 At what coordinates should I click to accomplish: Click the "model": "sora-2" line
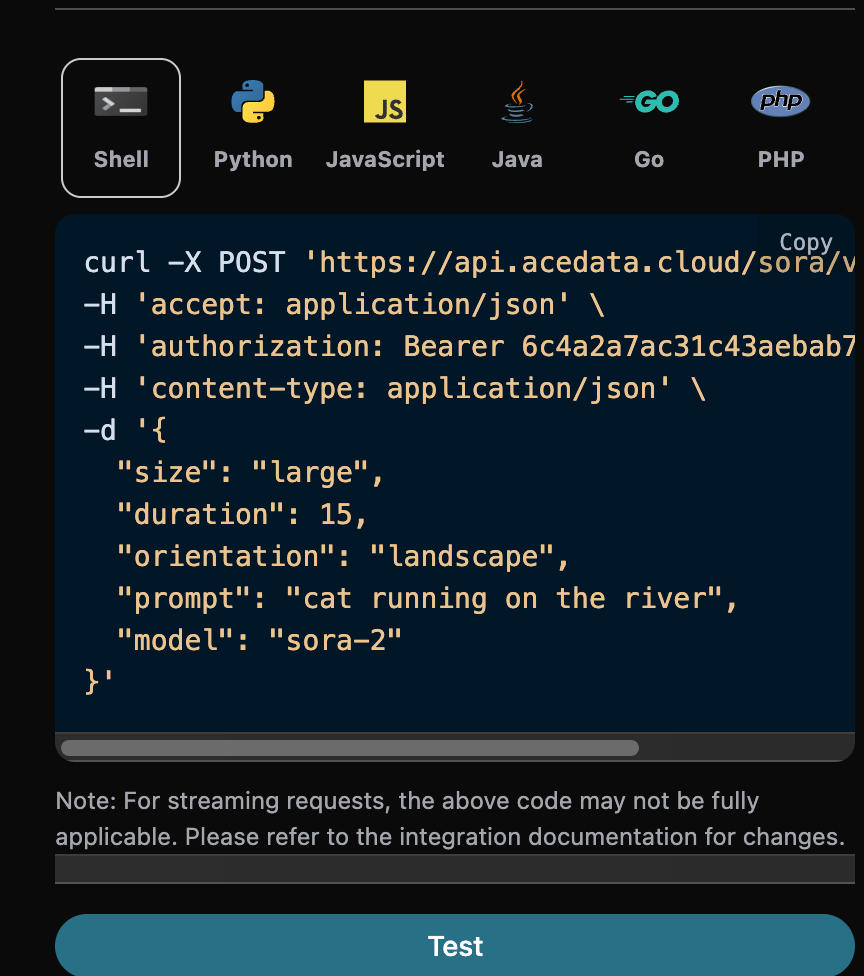(x=259, y=641)
